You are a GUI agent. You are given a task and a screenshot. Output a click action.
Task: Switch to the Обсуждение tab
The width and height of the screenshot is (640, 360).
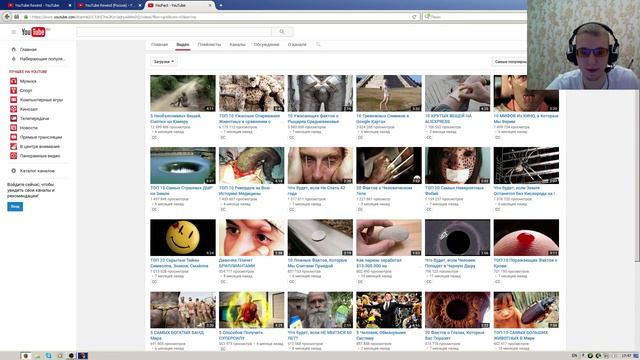coord(267,44)
